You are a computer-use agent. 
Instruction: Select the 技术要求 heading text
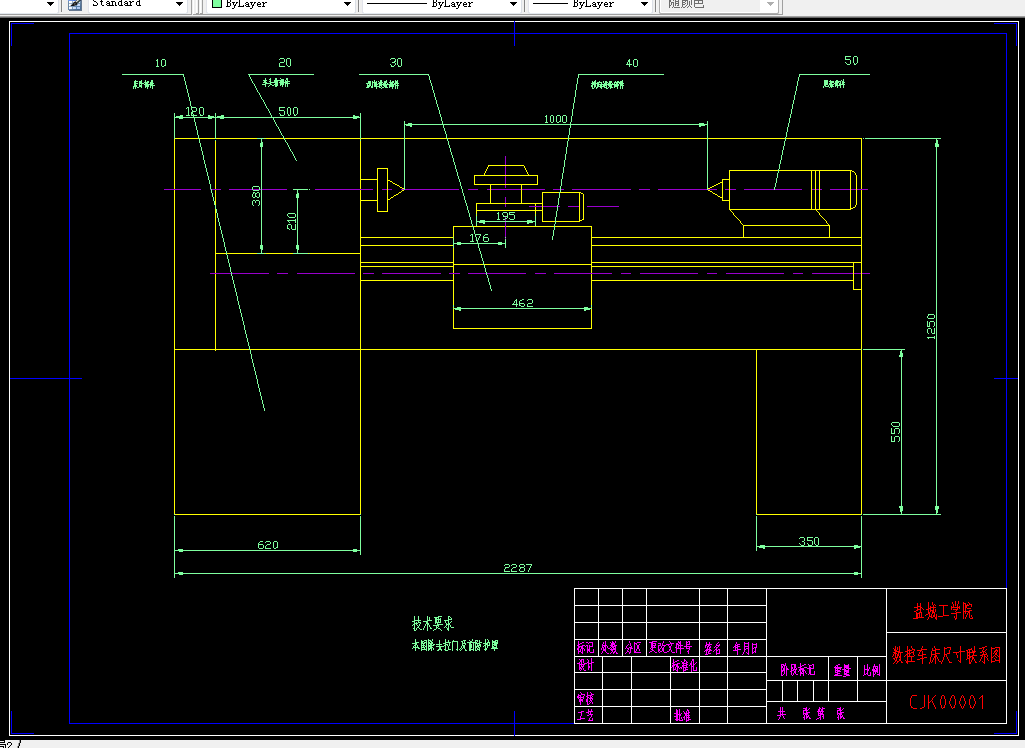point(433,623)
